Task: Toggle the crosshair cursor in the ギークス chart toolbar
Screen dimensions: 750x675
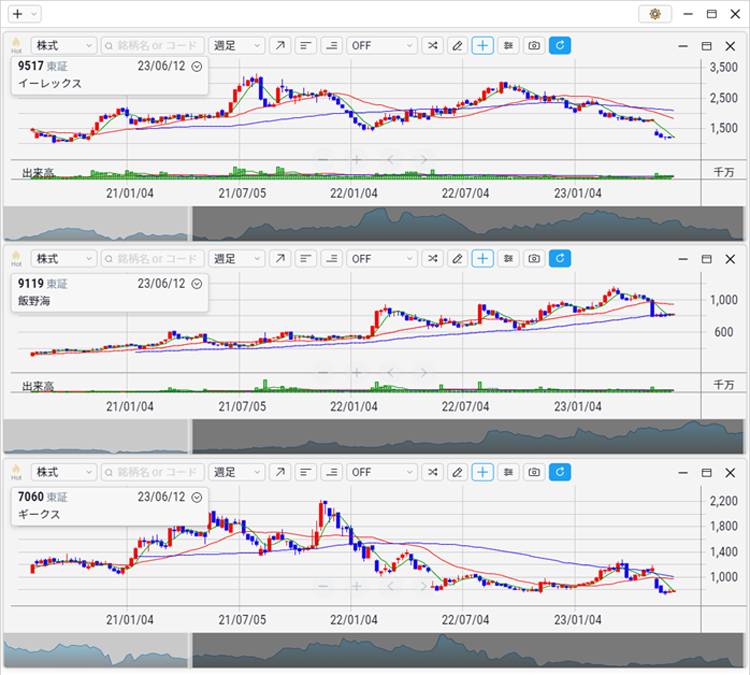Action: coord(483,472)
